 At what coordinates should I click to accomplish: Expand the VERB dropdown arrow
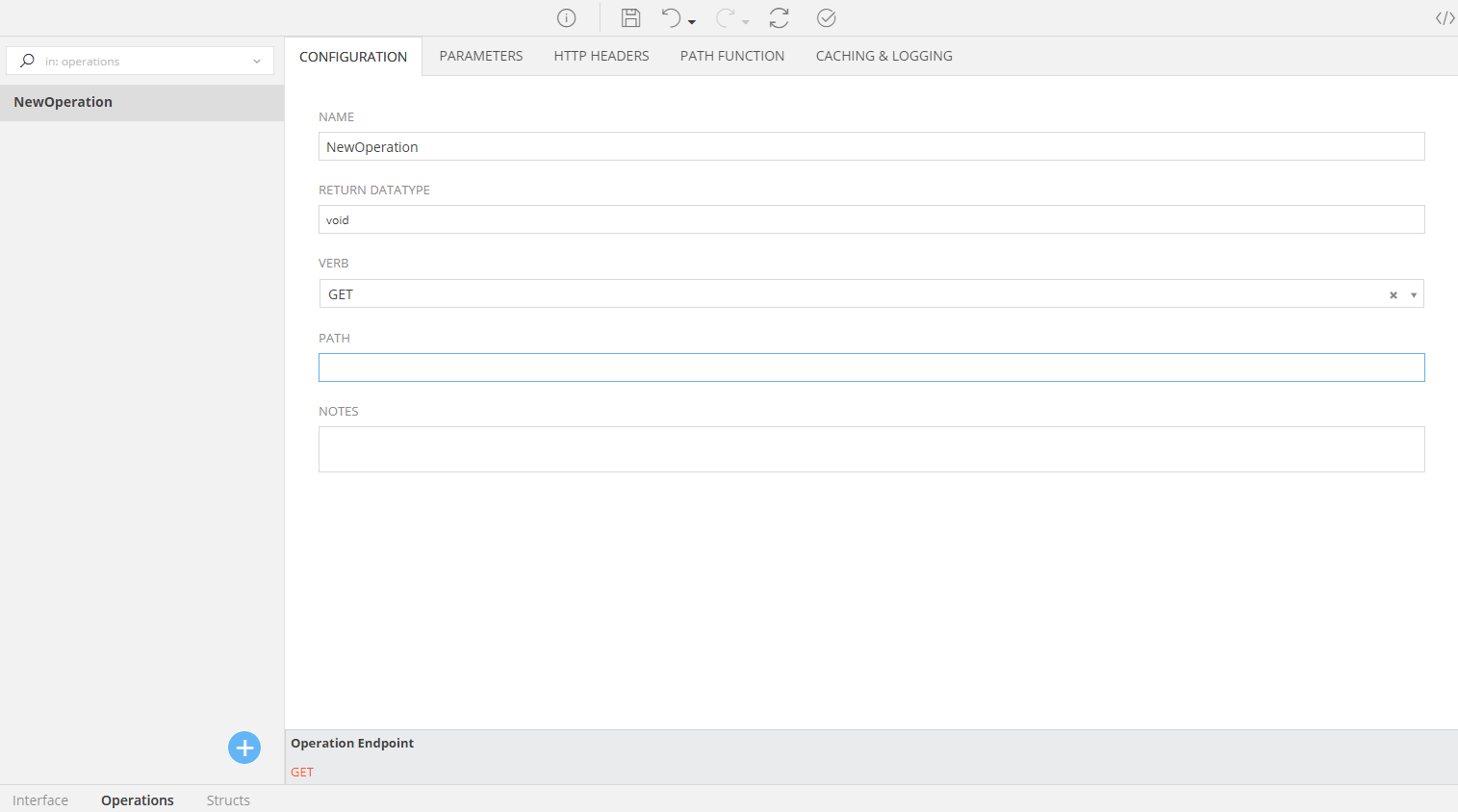(1414, 295)
